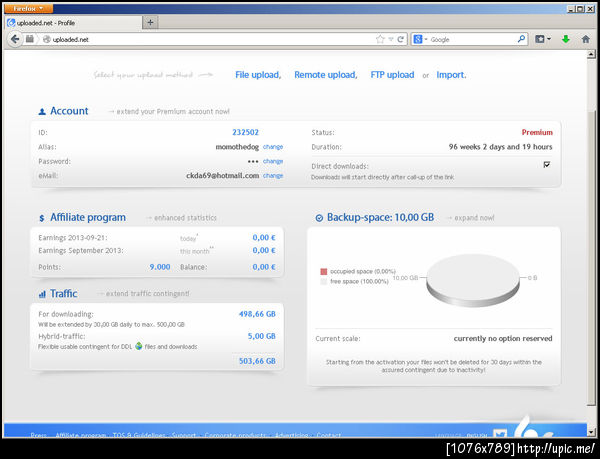Screen dimensions: 600x459
Task: Open the search engine selector dropdown
Action: (x=420, y=39)
